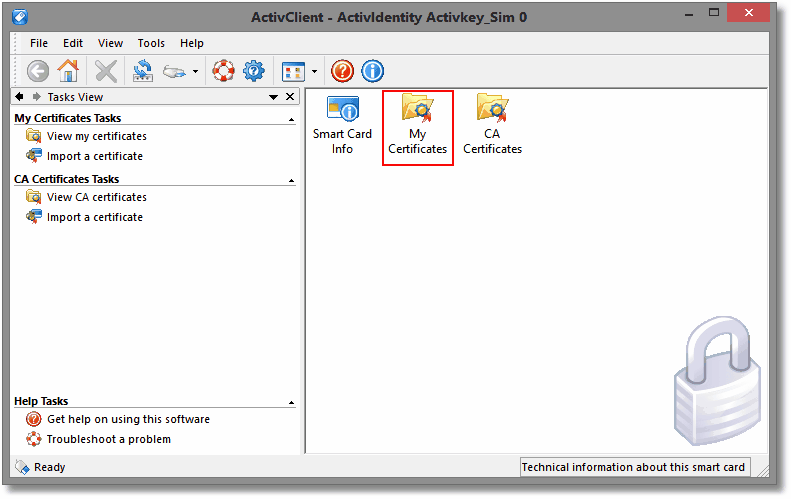The height and width of the screenshot is (499, 791).
Task: Open the File menu
Action: [x=39, y=43]
